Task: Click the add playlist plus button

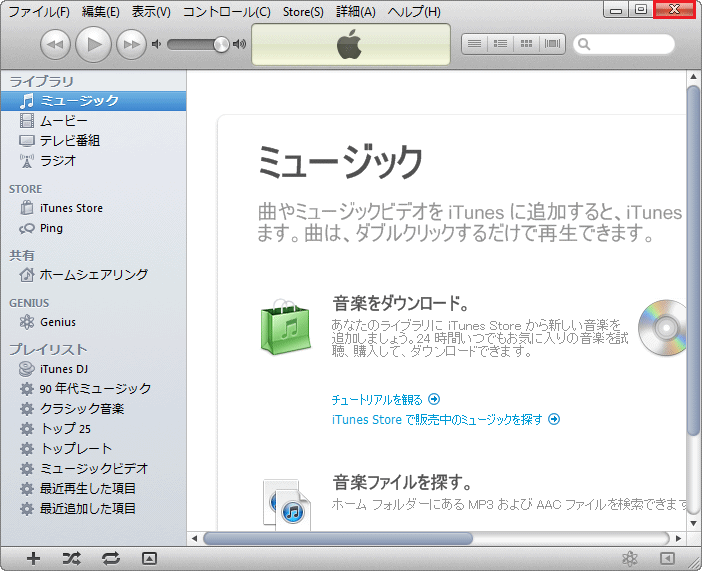Action: click(x=33, y=558)
